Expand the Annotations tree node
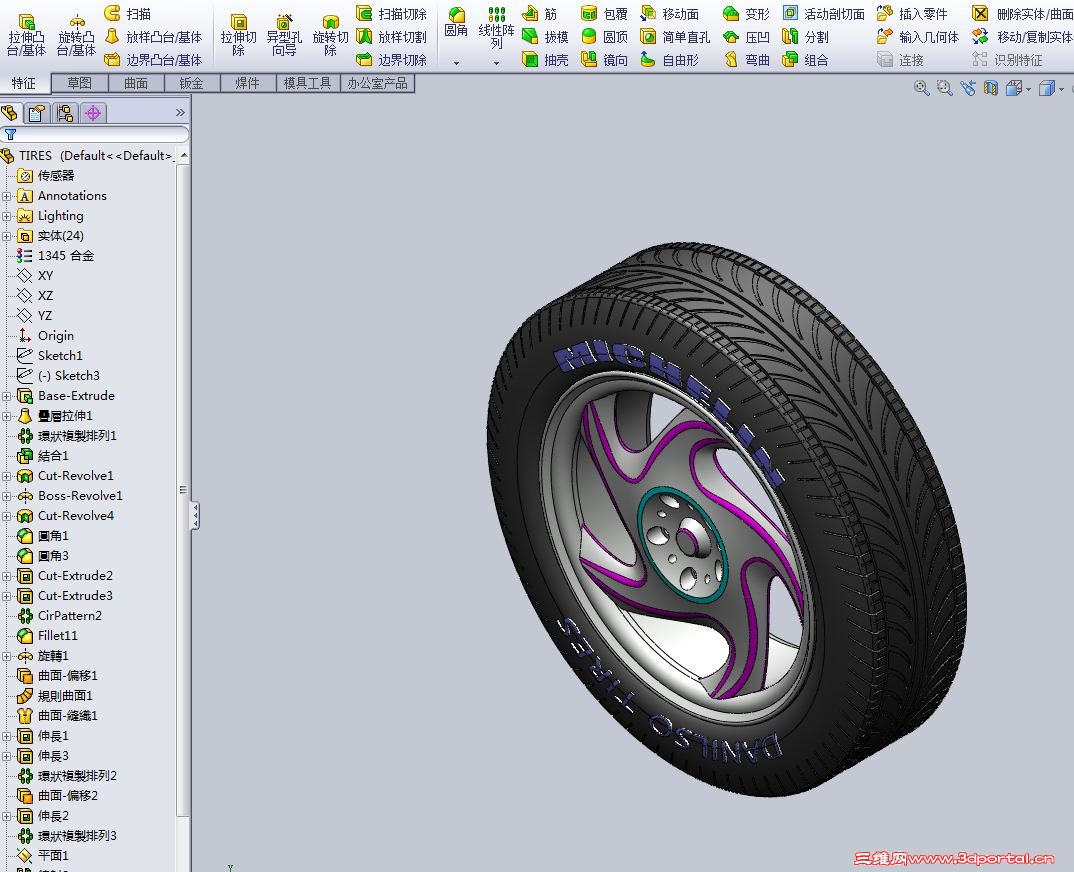This screenshot has height=872, width=1074. [x=7, y=197]
